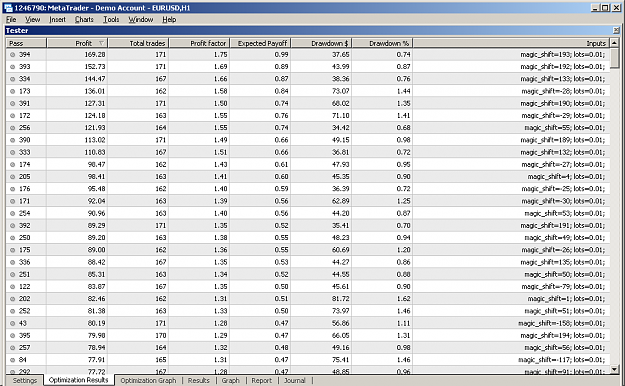The height and width of the screenshot is (386, 625).
Task: Select inputs cell magic_shift=55
Action: (x=564, y=128)
